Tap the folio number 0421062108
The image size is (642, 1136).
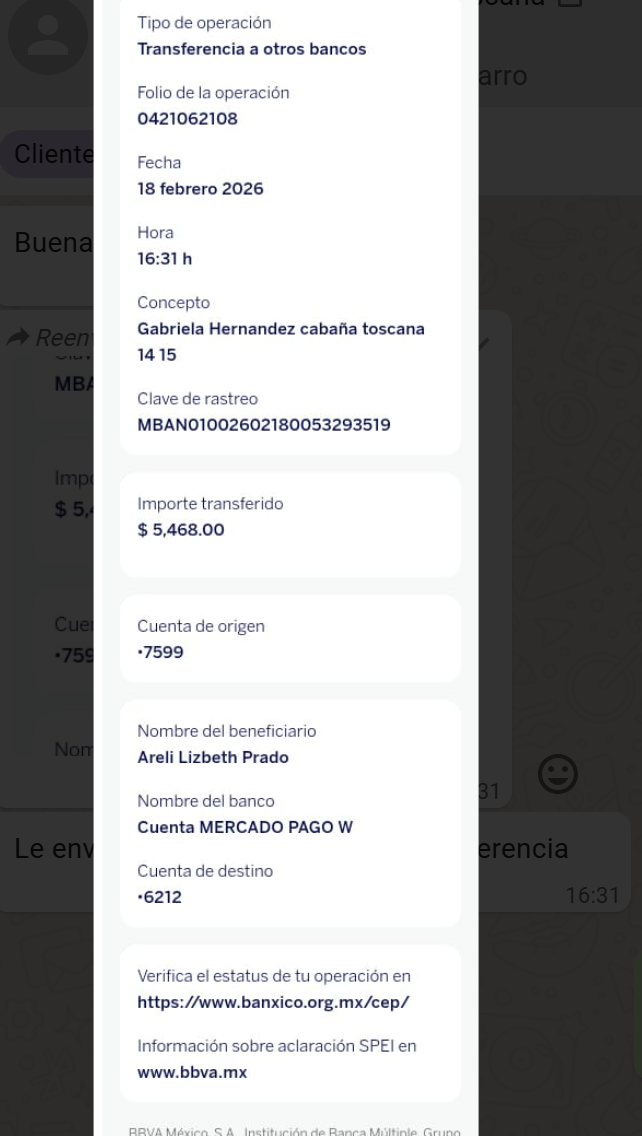click(x=187, y=119)
